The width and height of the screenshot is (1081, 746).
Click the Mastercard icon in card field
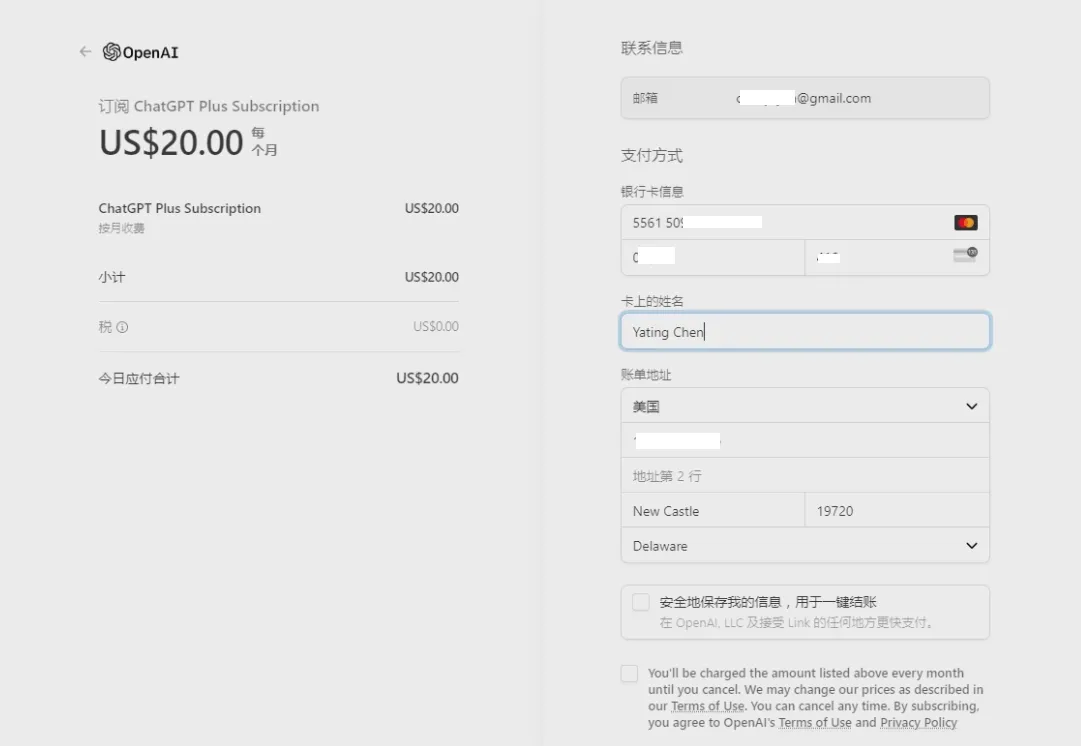965,223
